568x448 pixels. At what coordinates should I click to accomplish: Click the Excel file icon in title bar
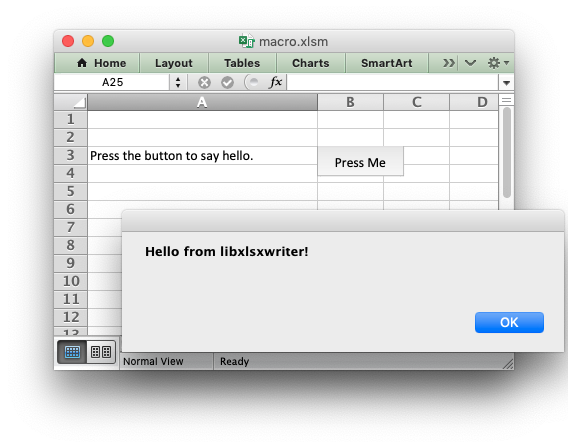click(x=246, y=41)
